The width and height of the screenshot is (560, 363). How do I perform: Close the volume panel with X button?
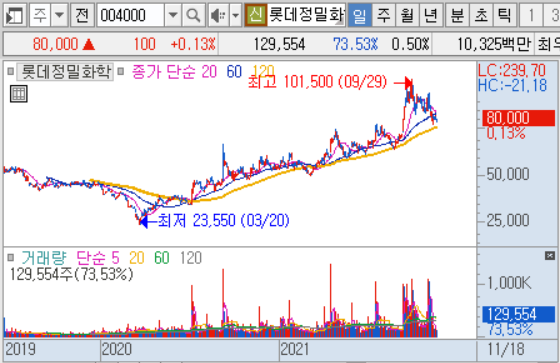[x=550, y=255]
